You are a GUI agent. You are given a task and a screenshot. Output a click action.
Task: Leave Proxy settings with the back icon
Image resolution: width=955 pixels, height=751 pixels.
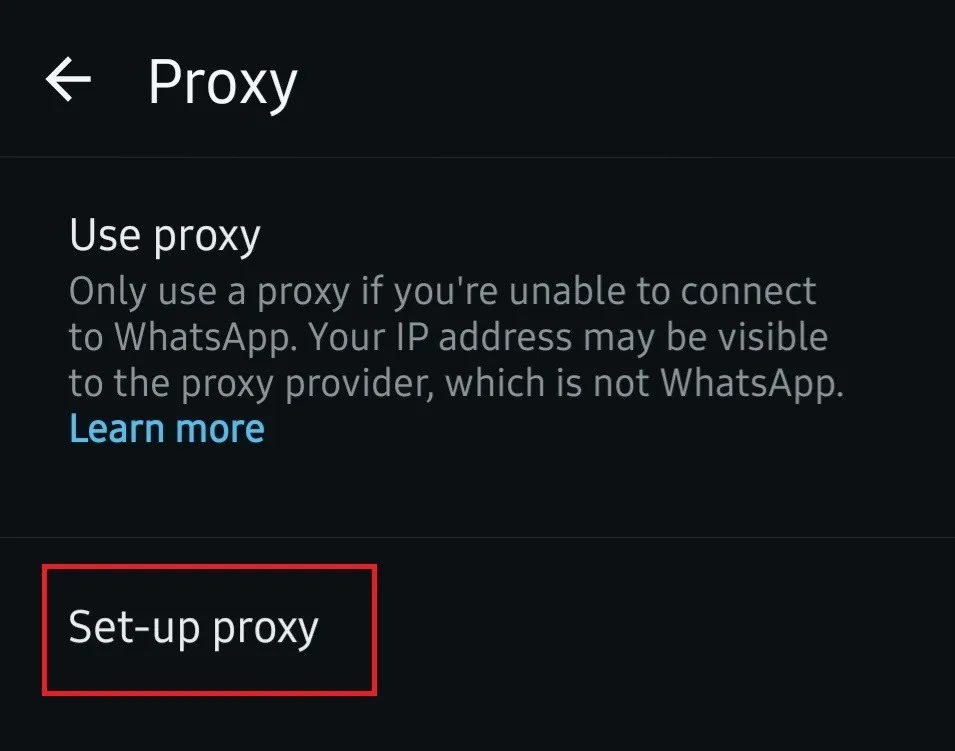point(68,79)
